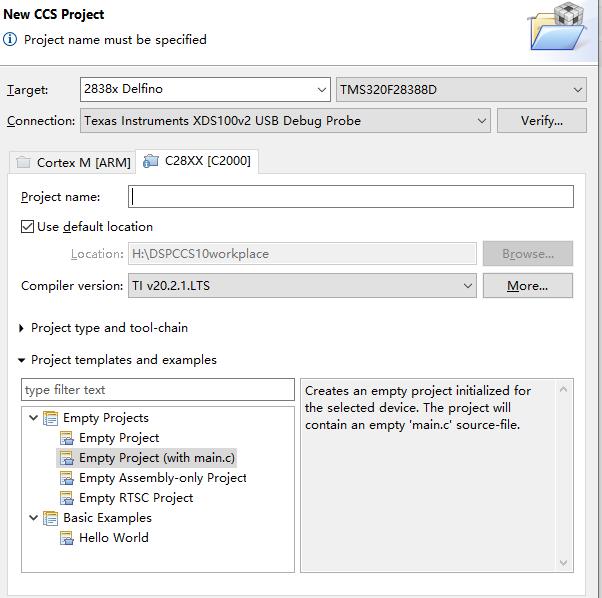The width and height of the screenshot is (602, 598).
Task: Click the Empty Project template icon
Action: coord(67,438)
